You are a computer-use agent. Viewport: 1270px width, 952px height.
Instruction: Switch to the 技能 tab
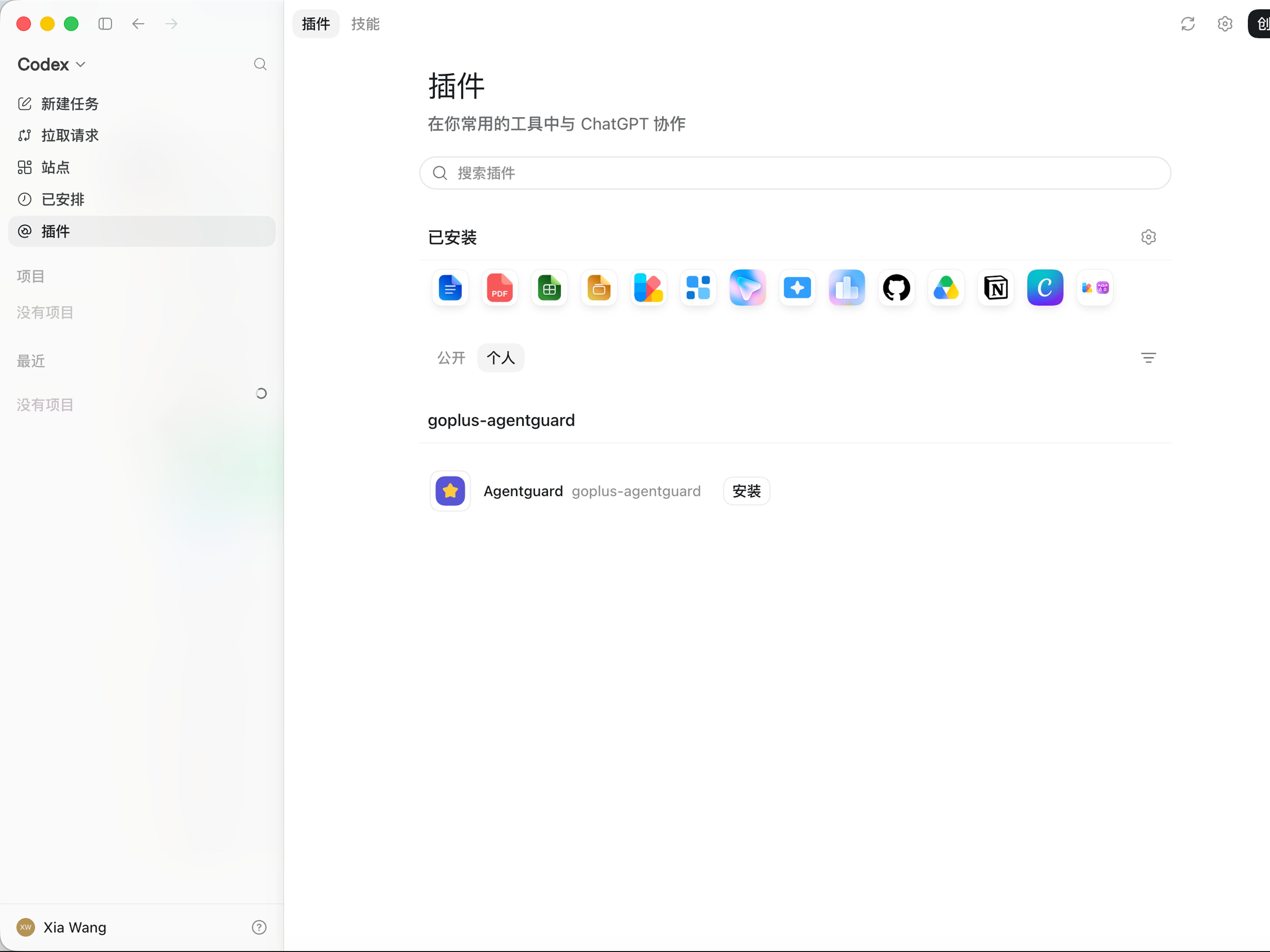[x=366, y=23]
